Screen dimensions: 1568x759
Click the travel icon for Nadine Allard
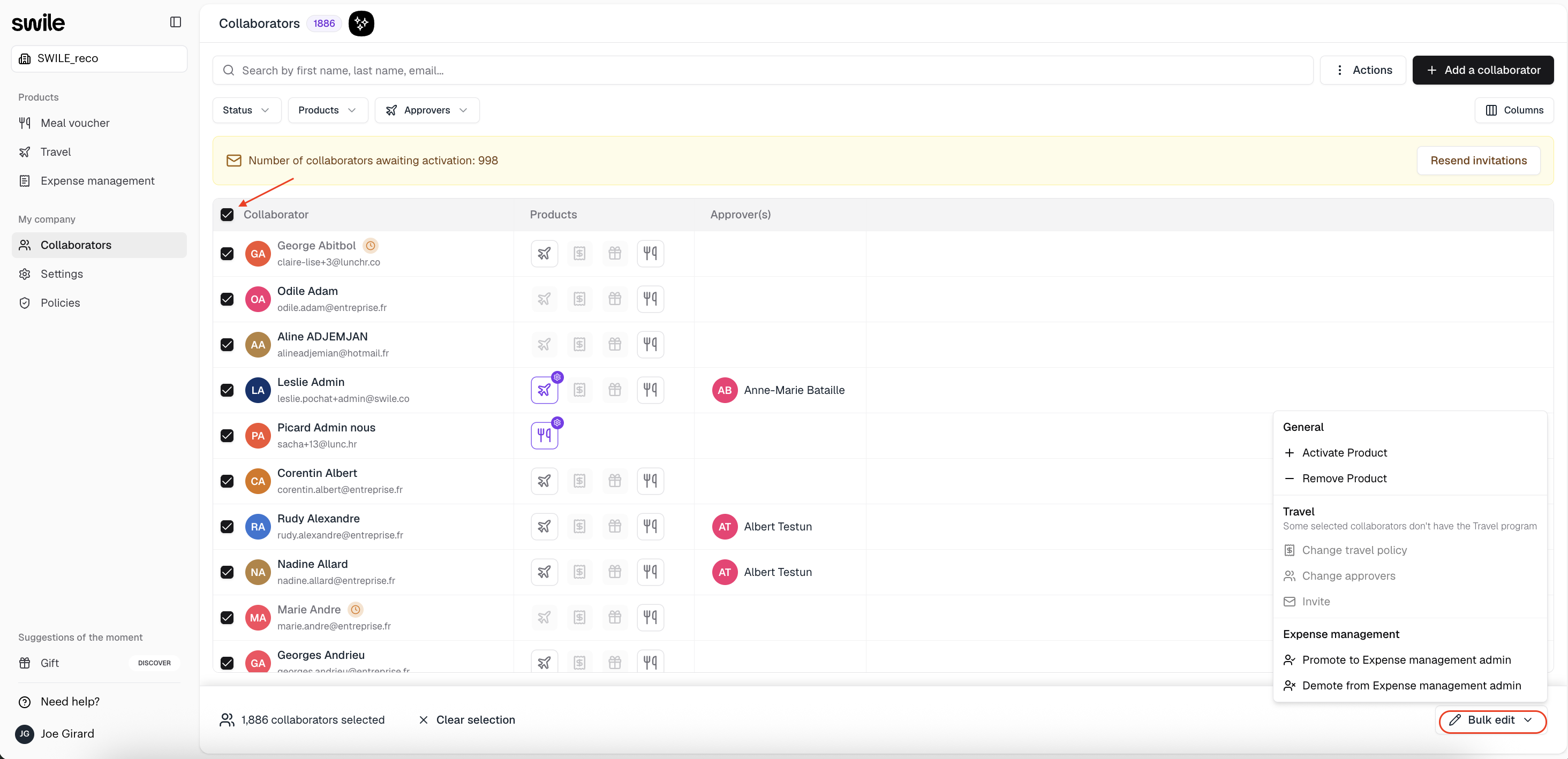click(x=544, y=572)
